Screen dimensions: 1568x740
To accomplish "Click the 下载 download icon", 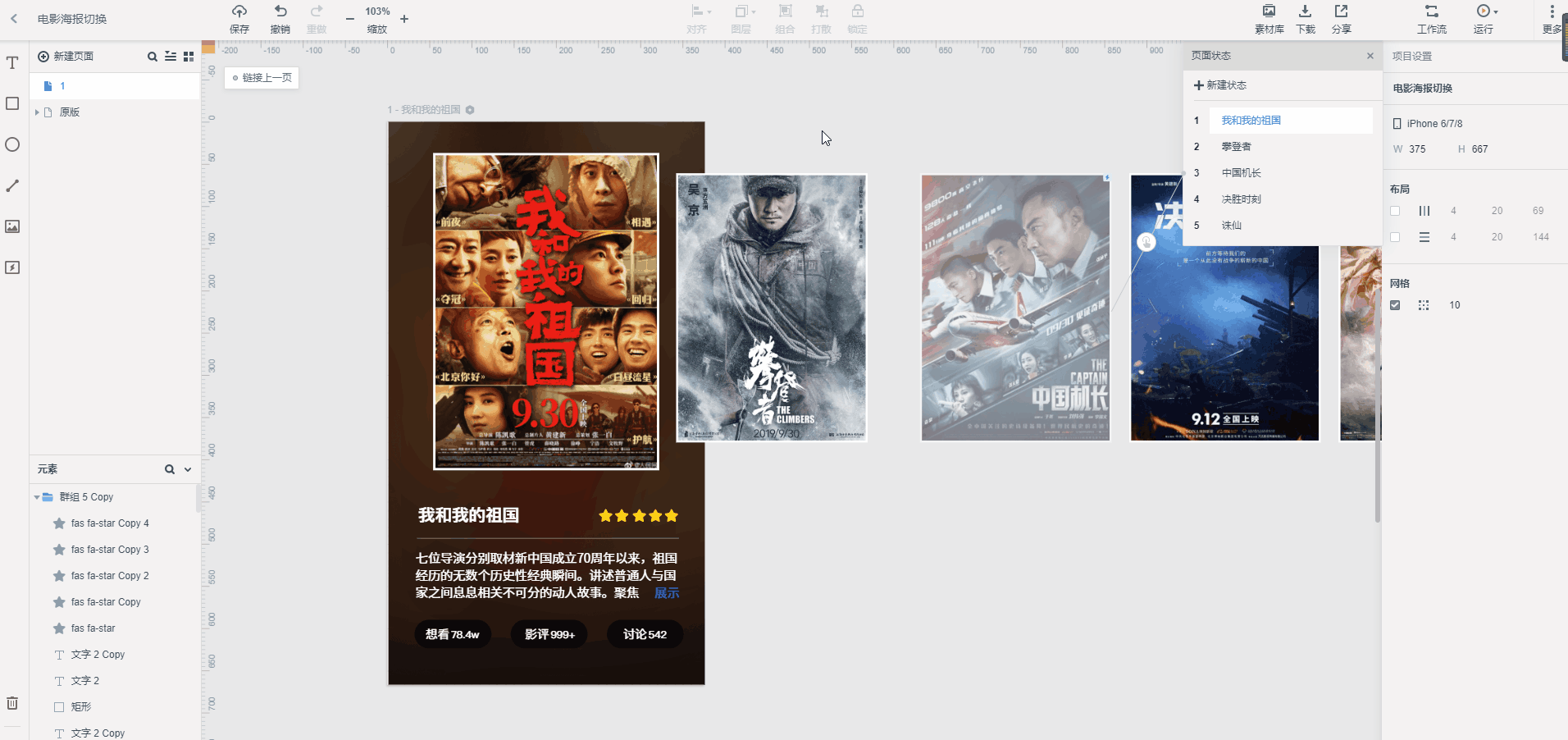I will click(1305, 18).
